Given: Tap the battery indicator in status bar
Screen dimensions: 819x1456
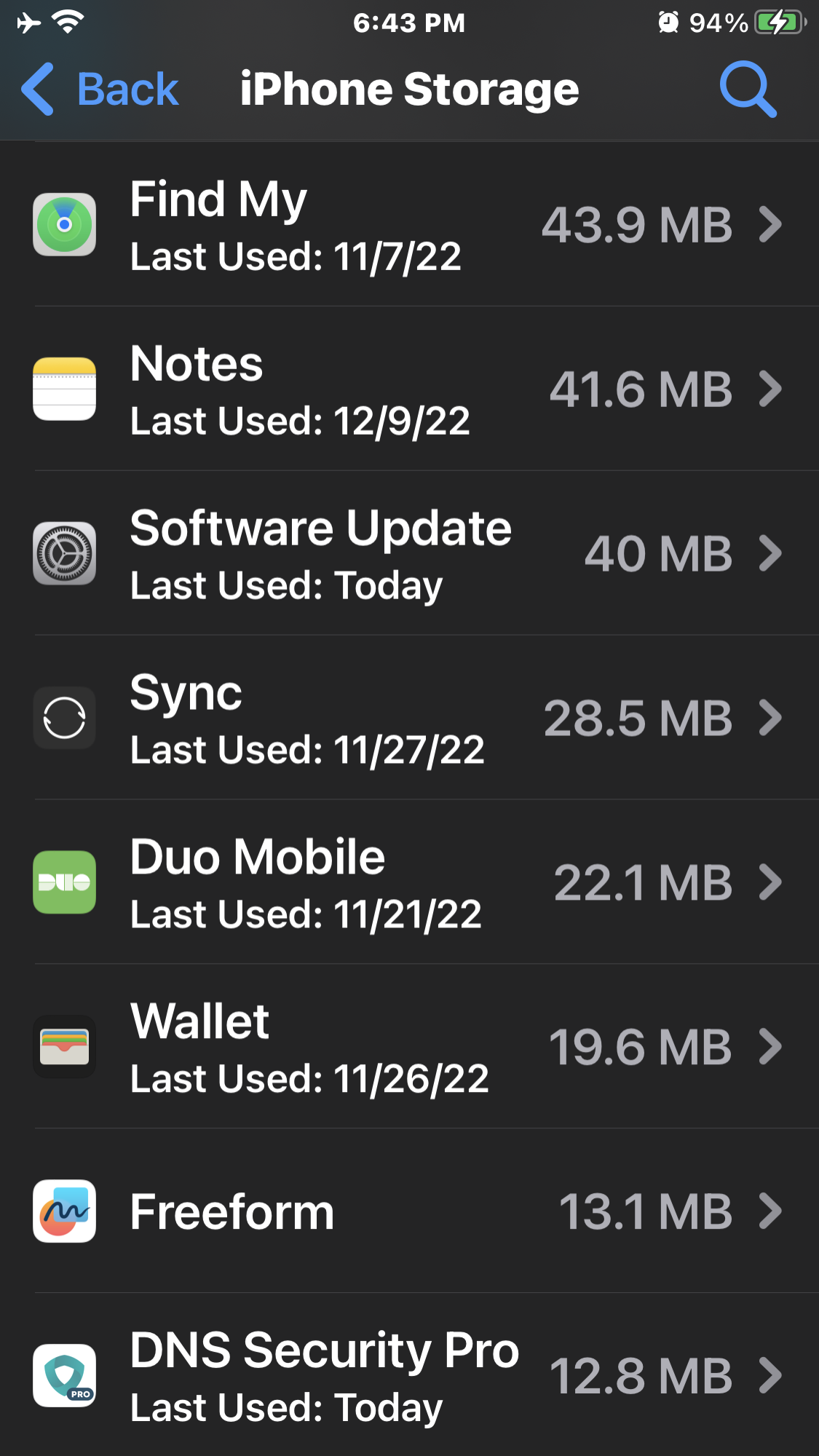Looking at the screenshot, I should (x=780, y=23).
